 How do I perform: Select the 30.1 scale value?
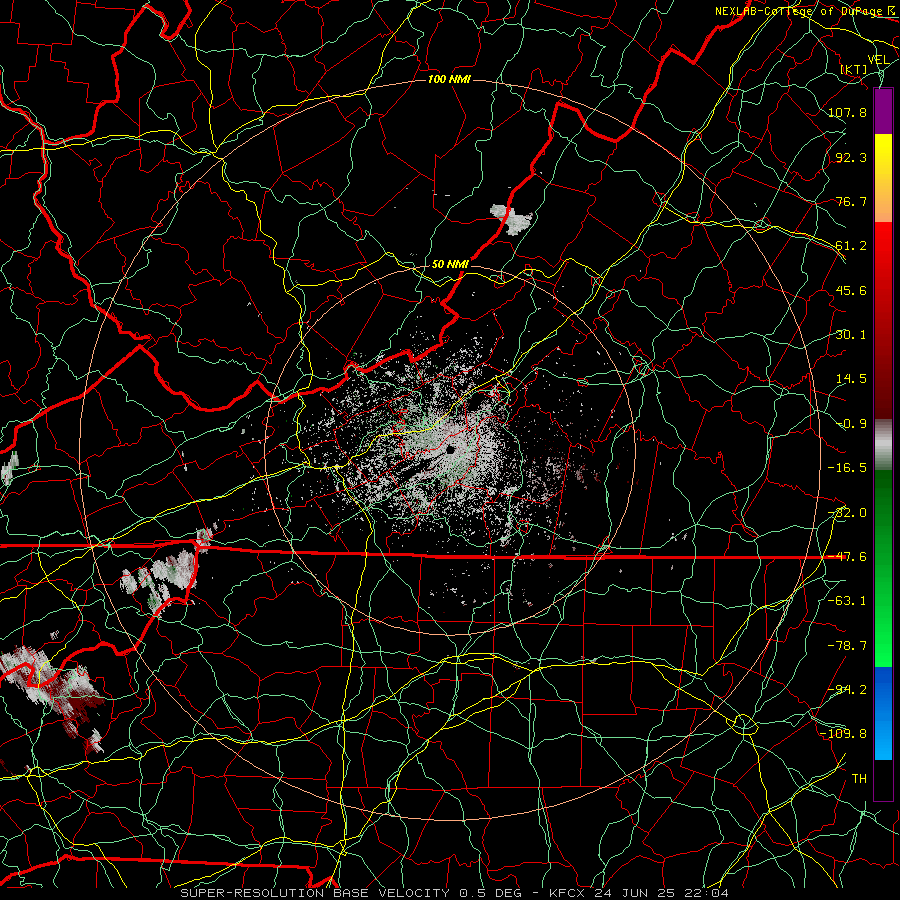click(x=851, y=335)
